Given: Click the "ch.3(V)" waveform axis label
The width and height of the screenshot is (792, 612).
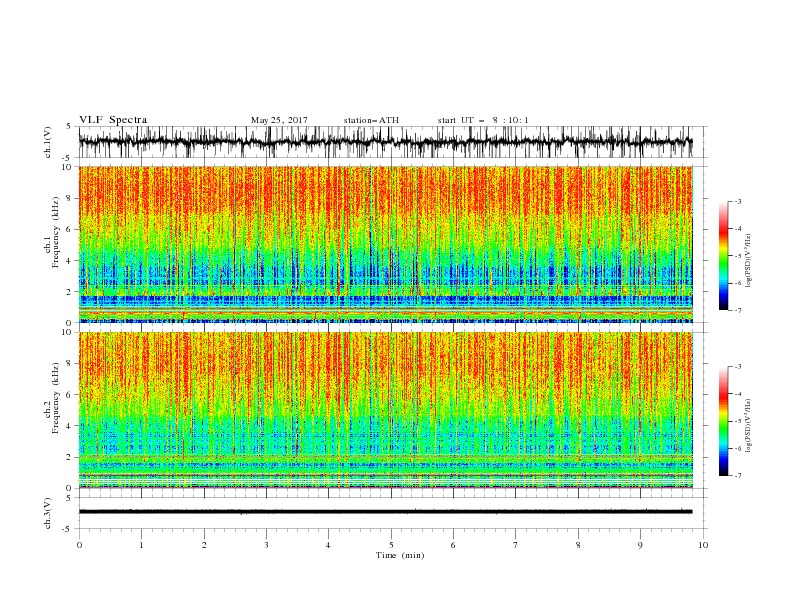Looking at the screenshot, I should coord(48,513).
